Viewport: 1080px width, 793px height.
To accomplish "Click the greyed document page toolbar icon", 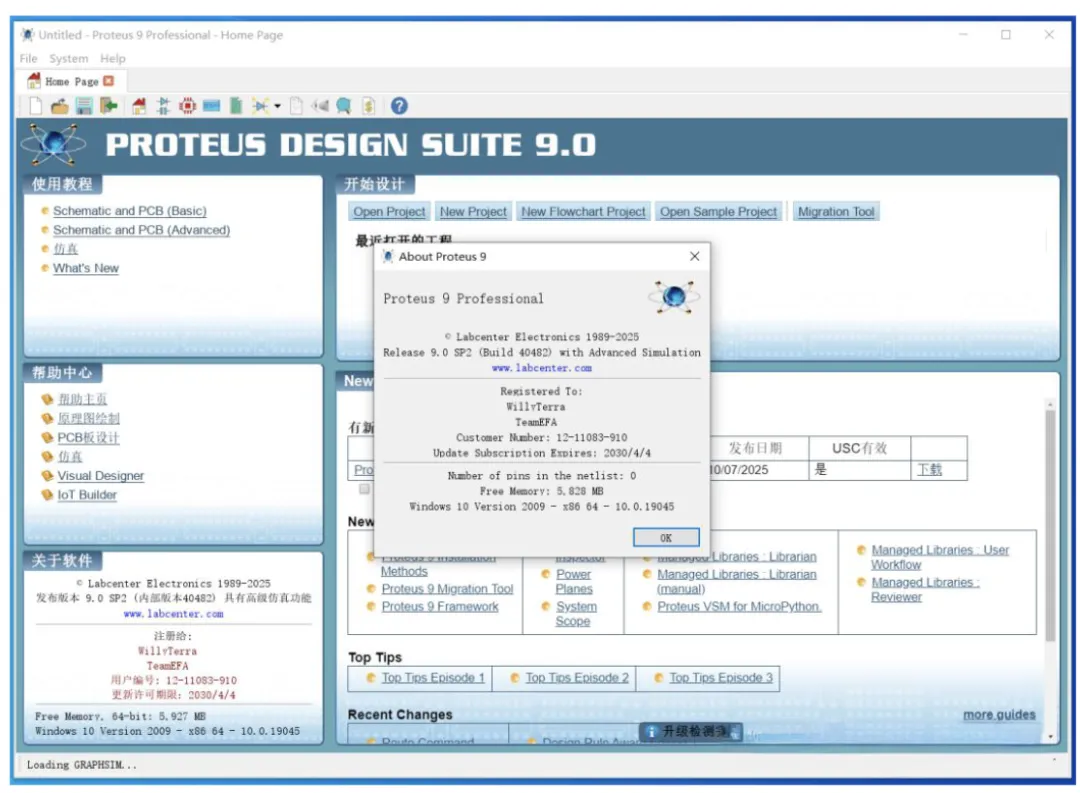I will pyautogui.click(x=296, y=105).
